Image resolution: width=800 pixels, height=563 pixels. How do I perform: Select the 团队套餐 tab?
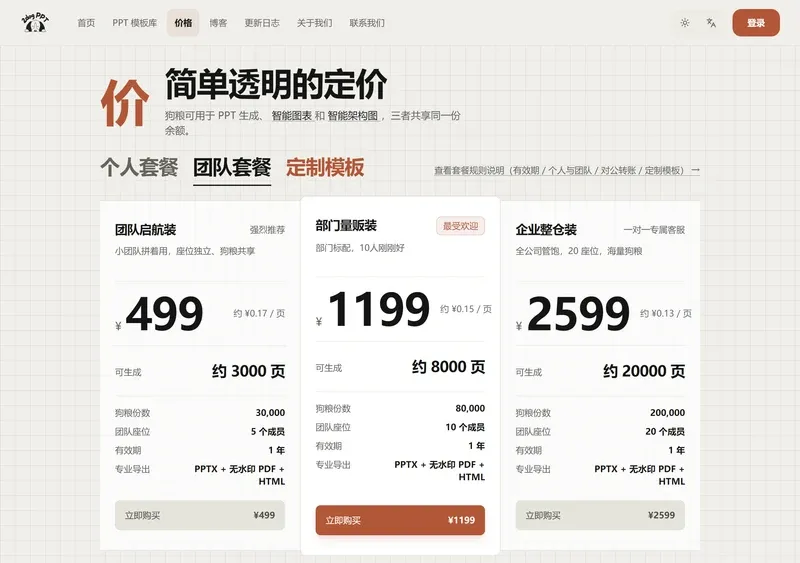pyautogui.click(x=232, y=167)
